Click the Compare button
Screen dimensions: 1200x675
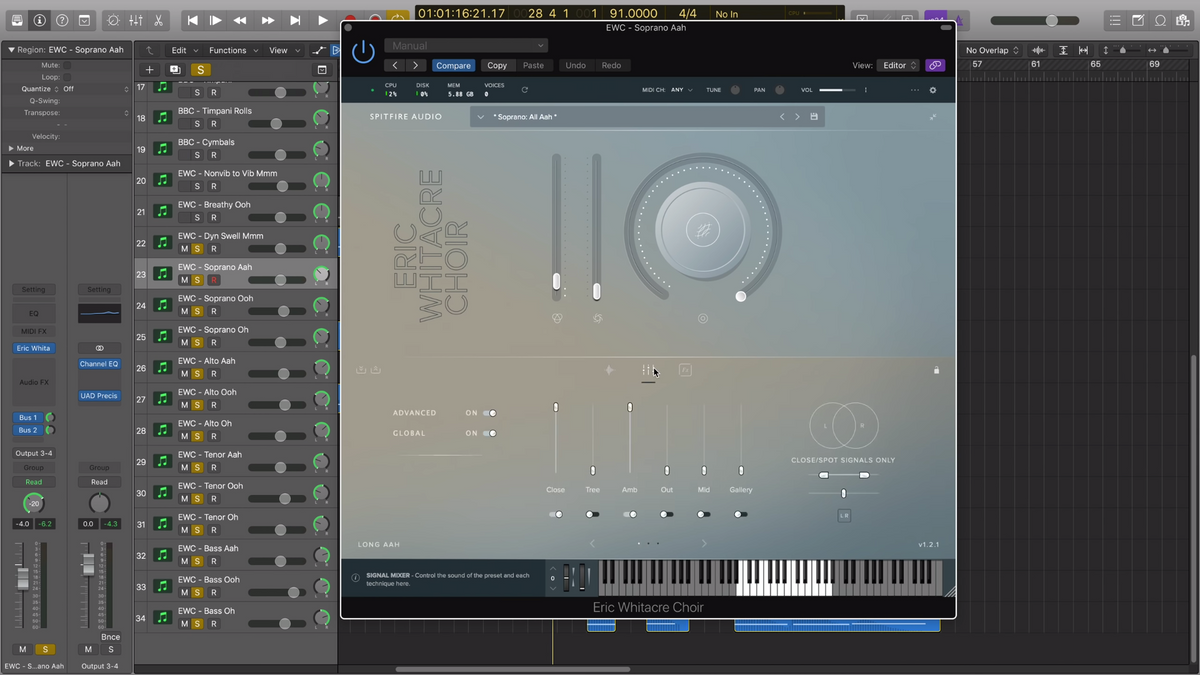click(x=453, y=66)
